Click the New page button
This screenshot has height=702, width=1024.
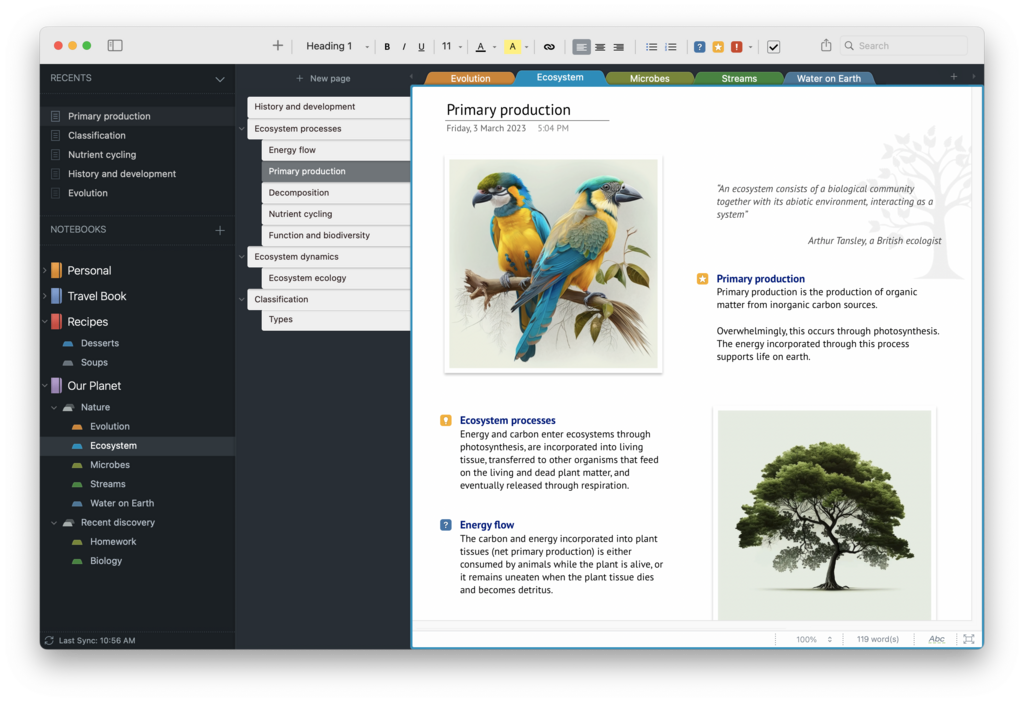[323, 78]
